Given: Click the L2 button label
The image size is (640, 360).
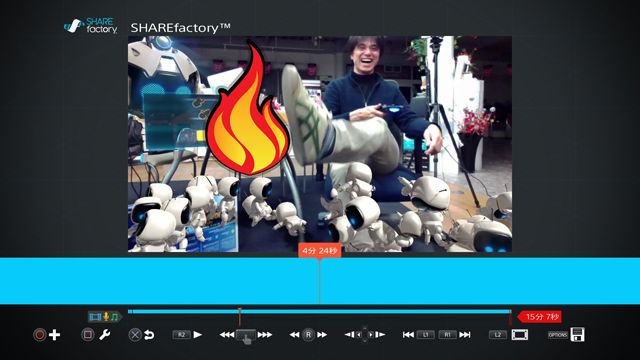Looking at the screenshot, I should 498,335.
